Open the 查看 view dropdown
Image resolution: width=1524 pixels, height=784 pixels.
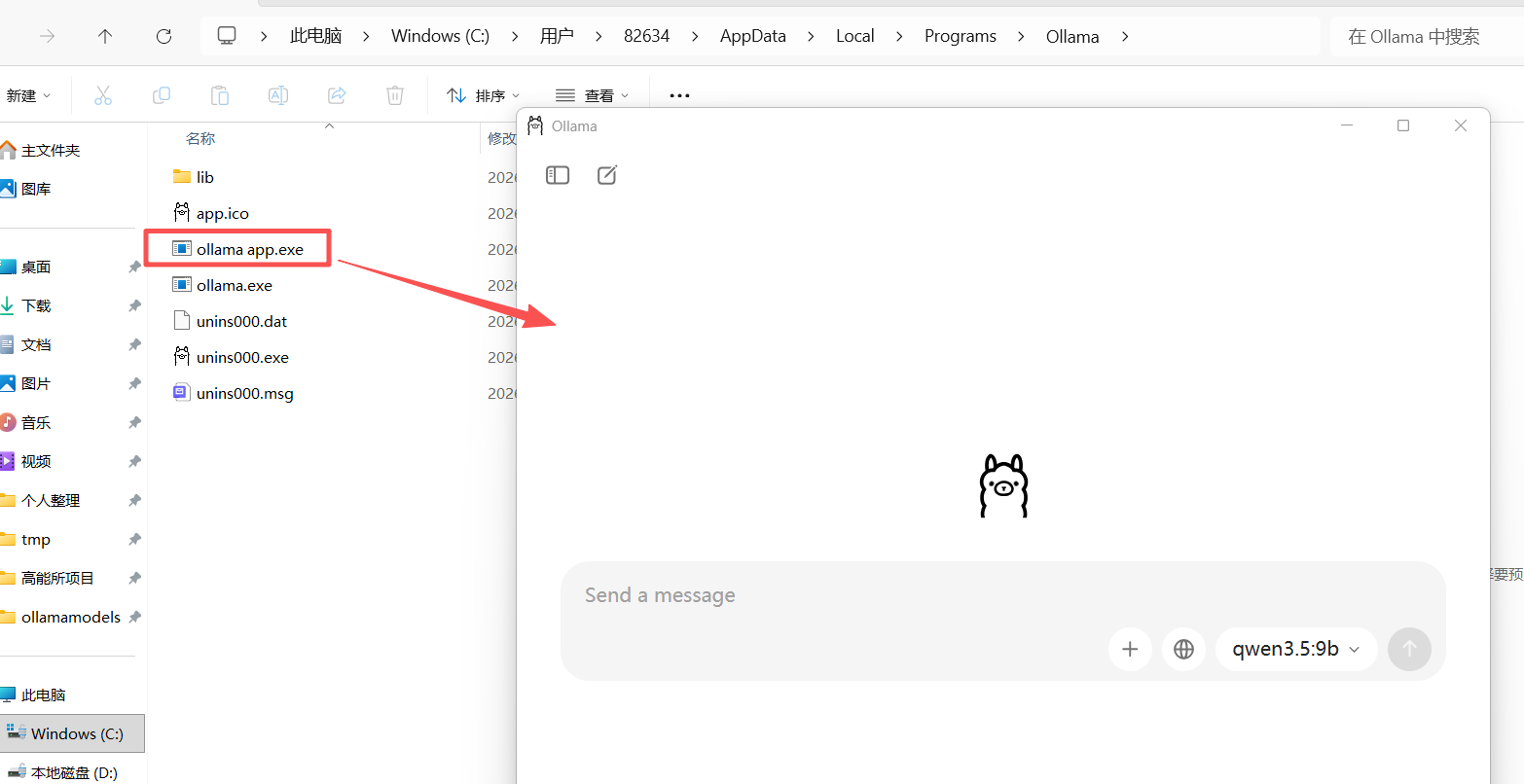(592, 95)
